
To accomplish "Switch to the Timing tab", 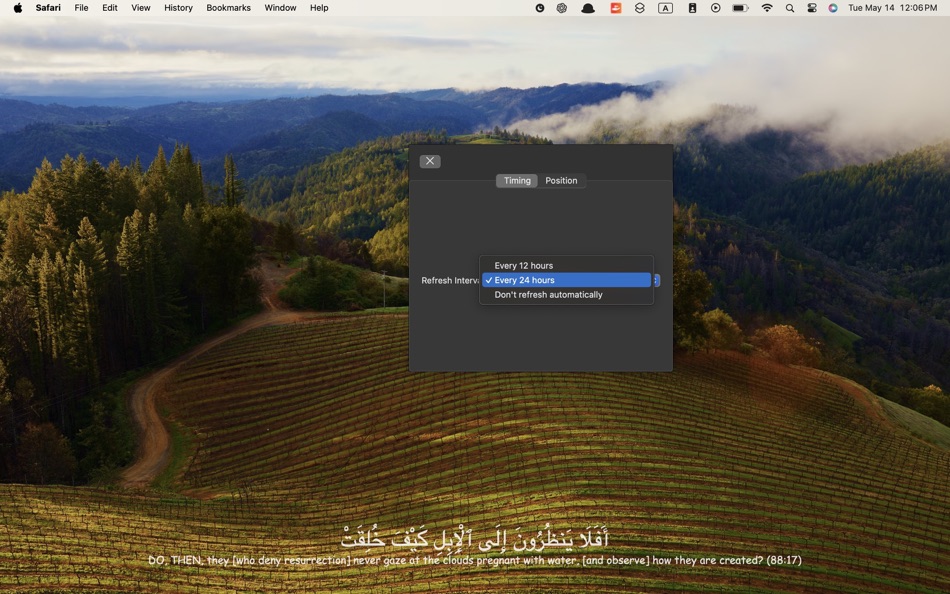I will point(517,181).
